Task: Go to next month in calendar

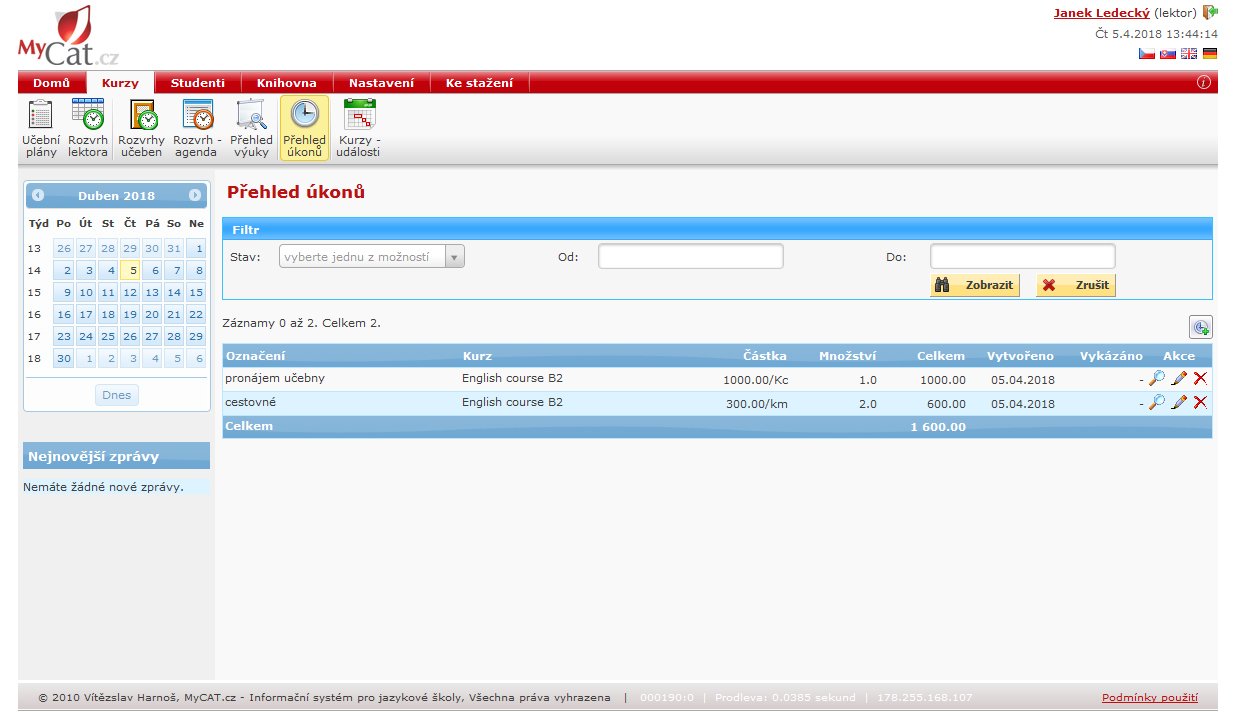Action: [x=195, y=196]
